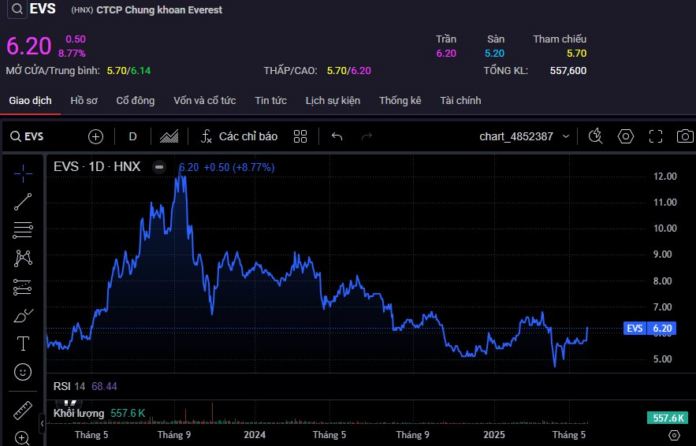Select the trend line drawing tool

click(23, 201)
